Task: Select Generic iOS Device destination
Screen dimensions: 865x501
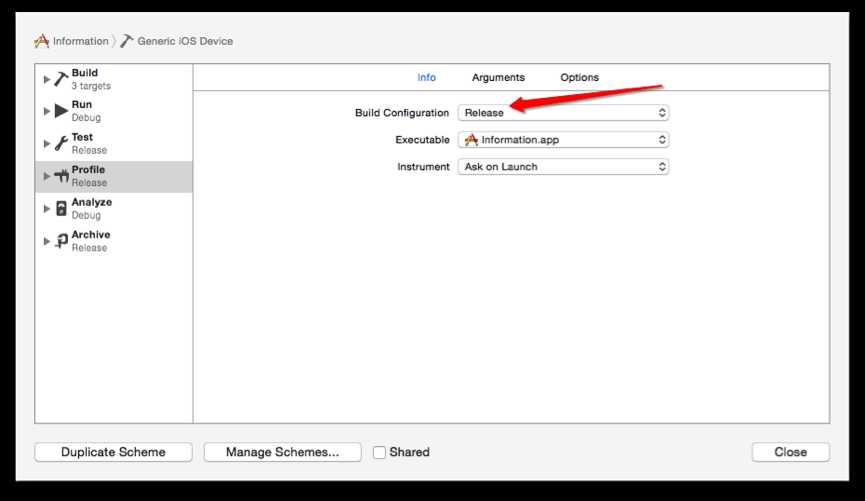Action: click(x=185, y=41)
